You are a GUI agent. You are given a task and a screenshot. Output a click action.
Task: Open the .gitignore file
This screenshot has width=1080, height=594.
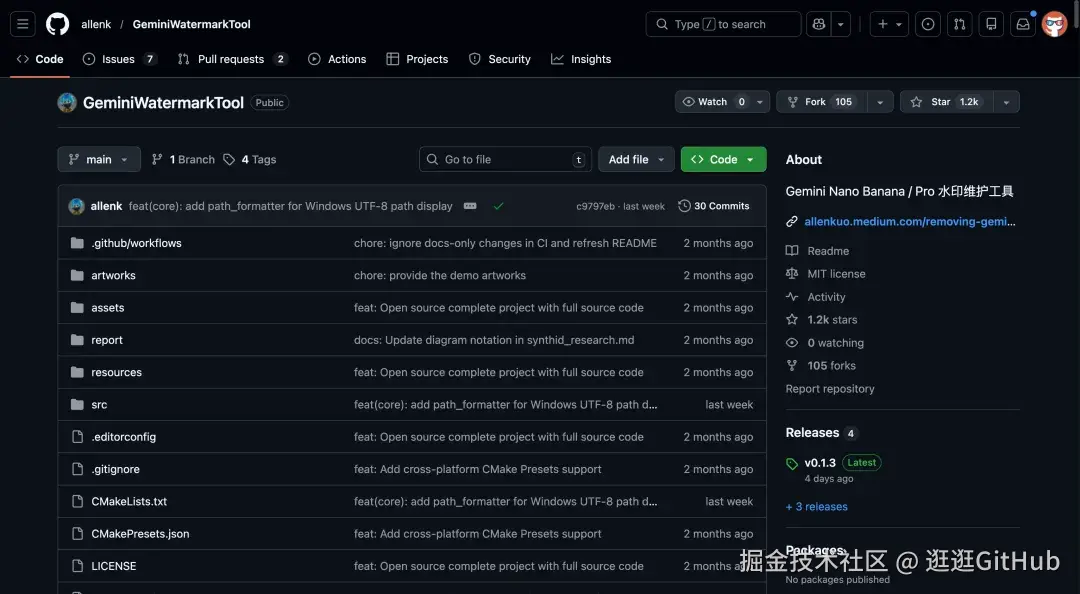(x=115, y=469)
